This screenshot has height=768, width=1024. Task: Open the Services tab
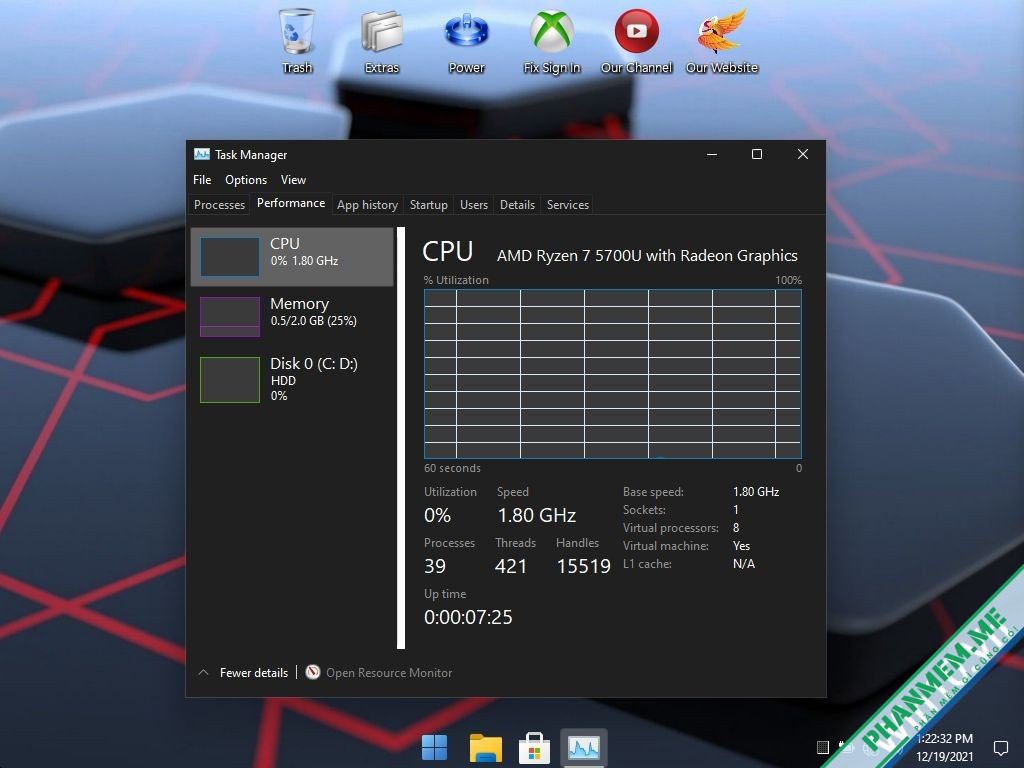568,205
